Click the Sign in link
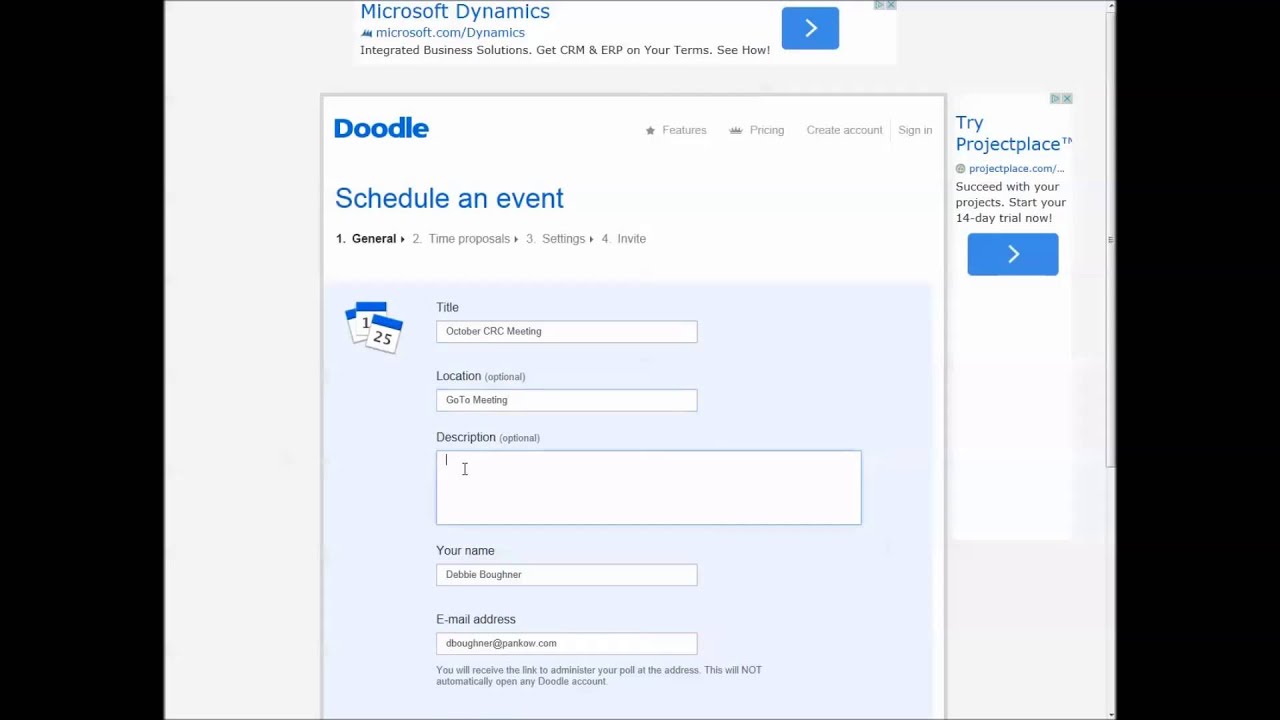1280x720 pixels. [x=915, y=130]
